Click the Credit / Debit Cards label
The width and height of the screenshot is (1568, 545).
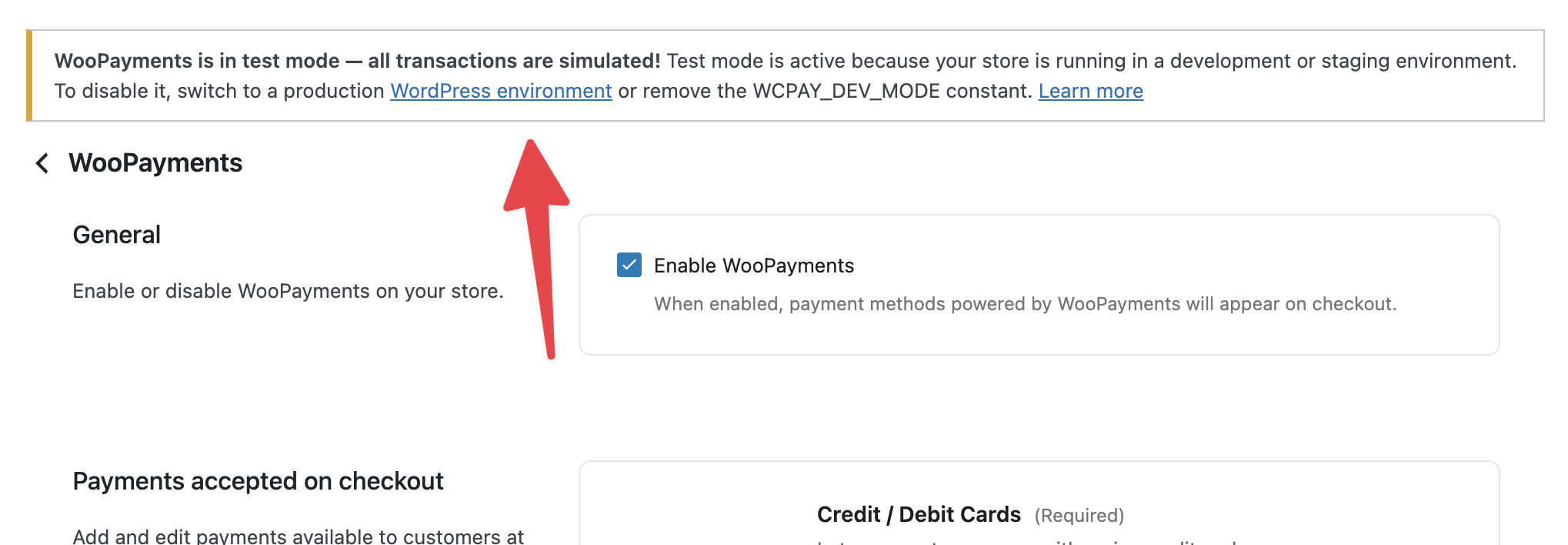[x=919, y=514]
